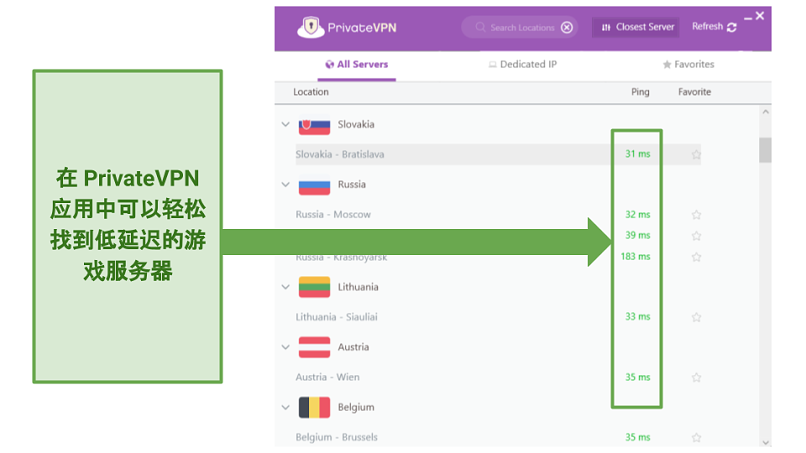Select the Austria - Wien server
Viewport: 806px width, 453px height.
pos(327,377)
